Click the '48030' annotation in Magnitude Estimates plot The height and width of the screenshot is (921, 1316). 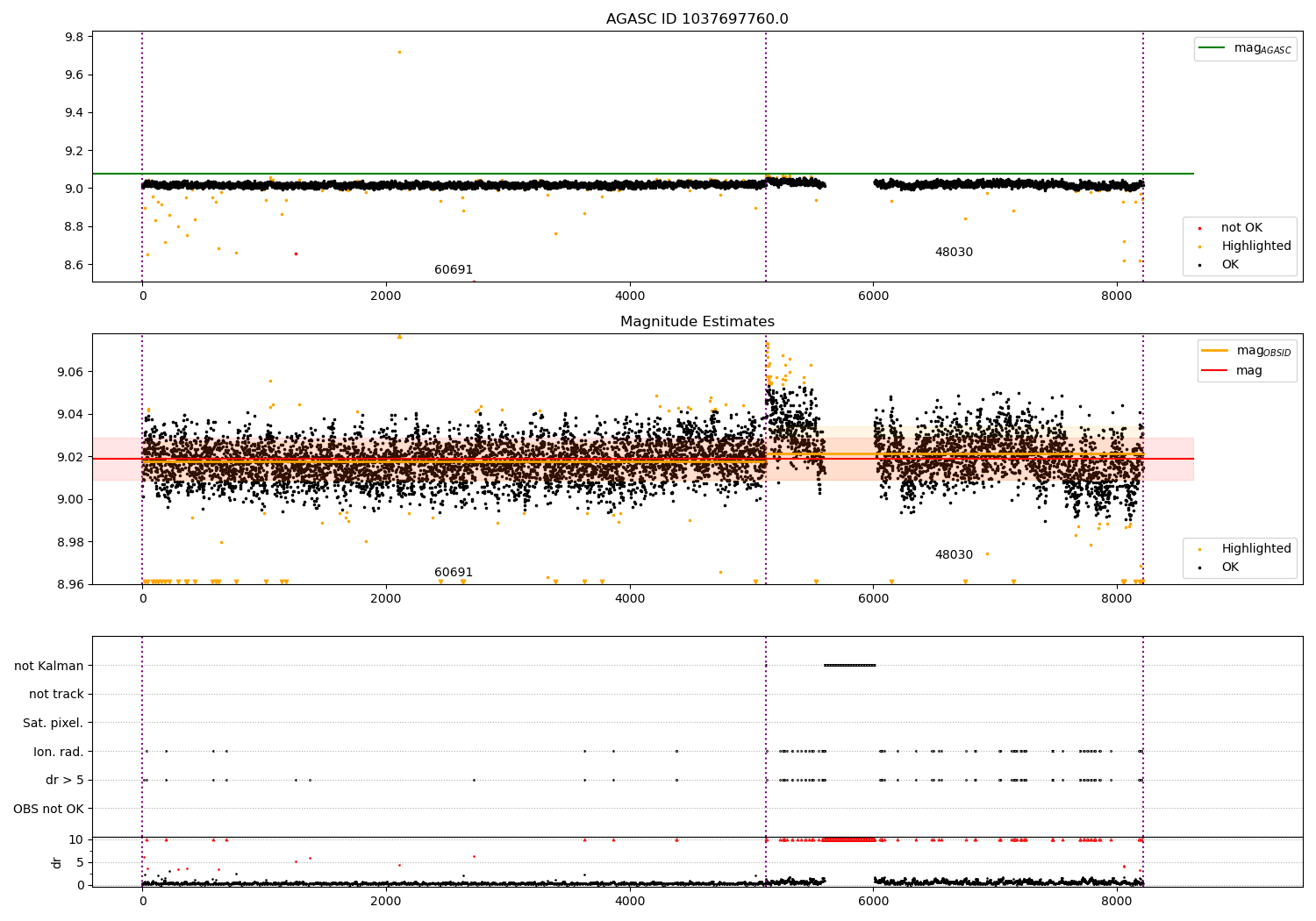coord(954,555)
